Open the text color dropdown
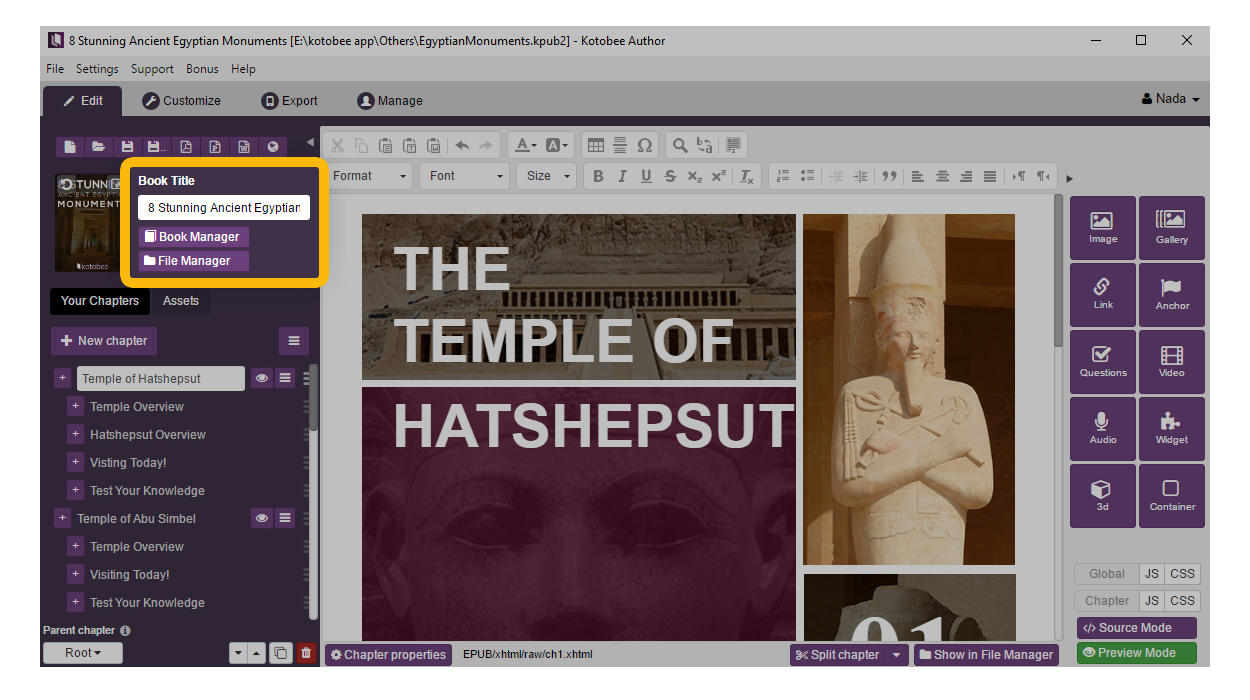1250x700 pixels. click(x=526, y=146)
